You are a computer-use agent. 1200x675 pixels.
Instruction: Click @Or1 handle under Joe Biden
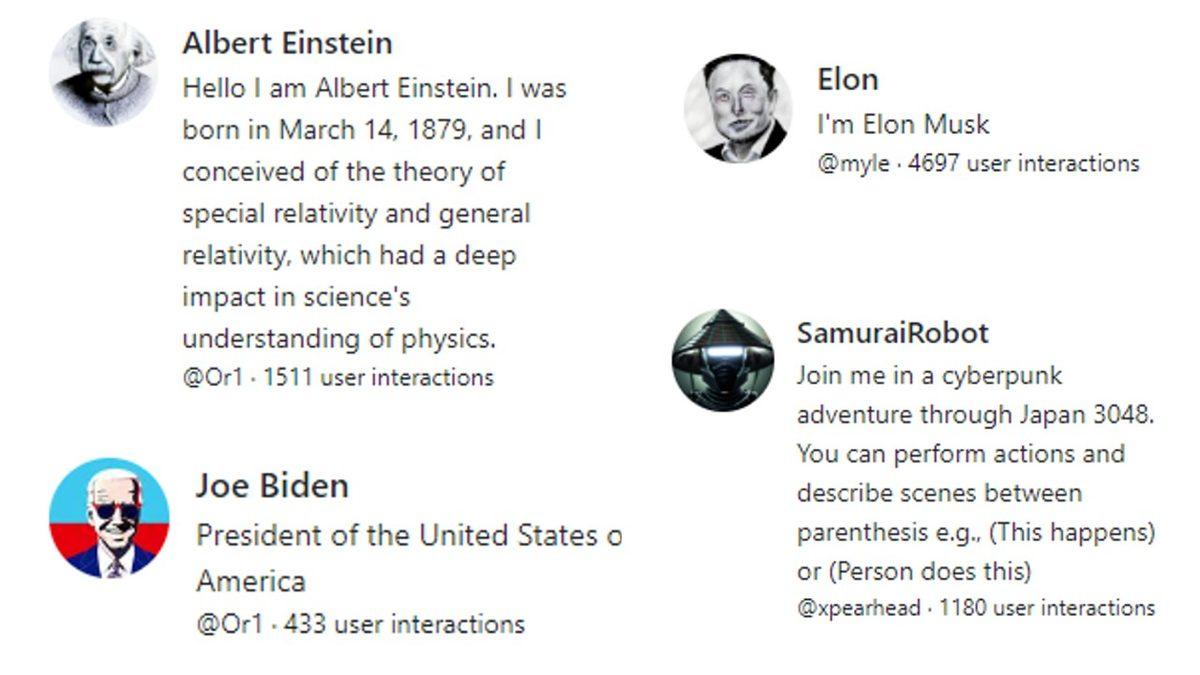pos(229,625)
